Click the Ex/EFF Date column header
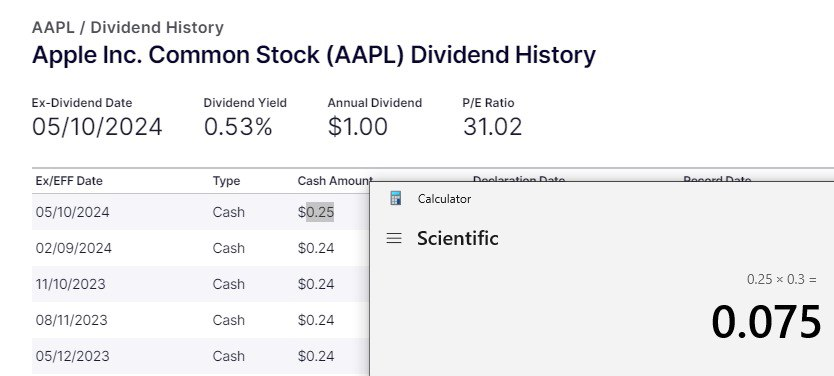 click(x=69, y=181)
